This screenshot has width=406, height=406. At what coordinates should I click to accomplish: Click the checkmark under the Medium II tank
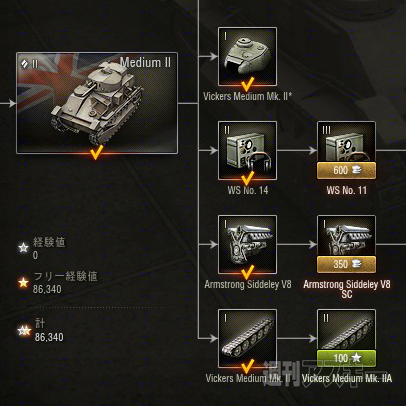click(96, 152)
